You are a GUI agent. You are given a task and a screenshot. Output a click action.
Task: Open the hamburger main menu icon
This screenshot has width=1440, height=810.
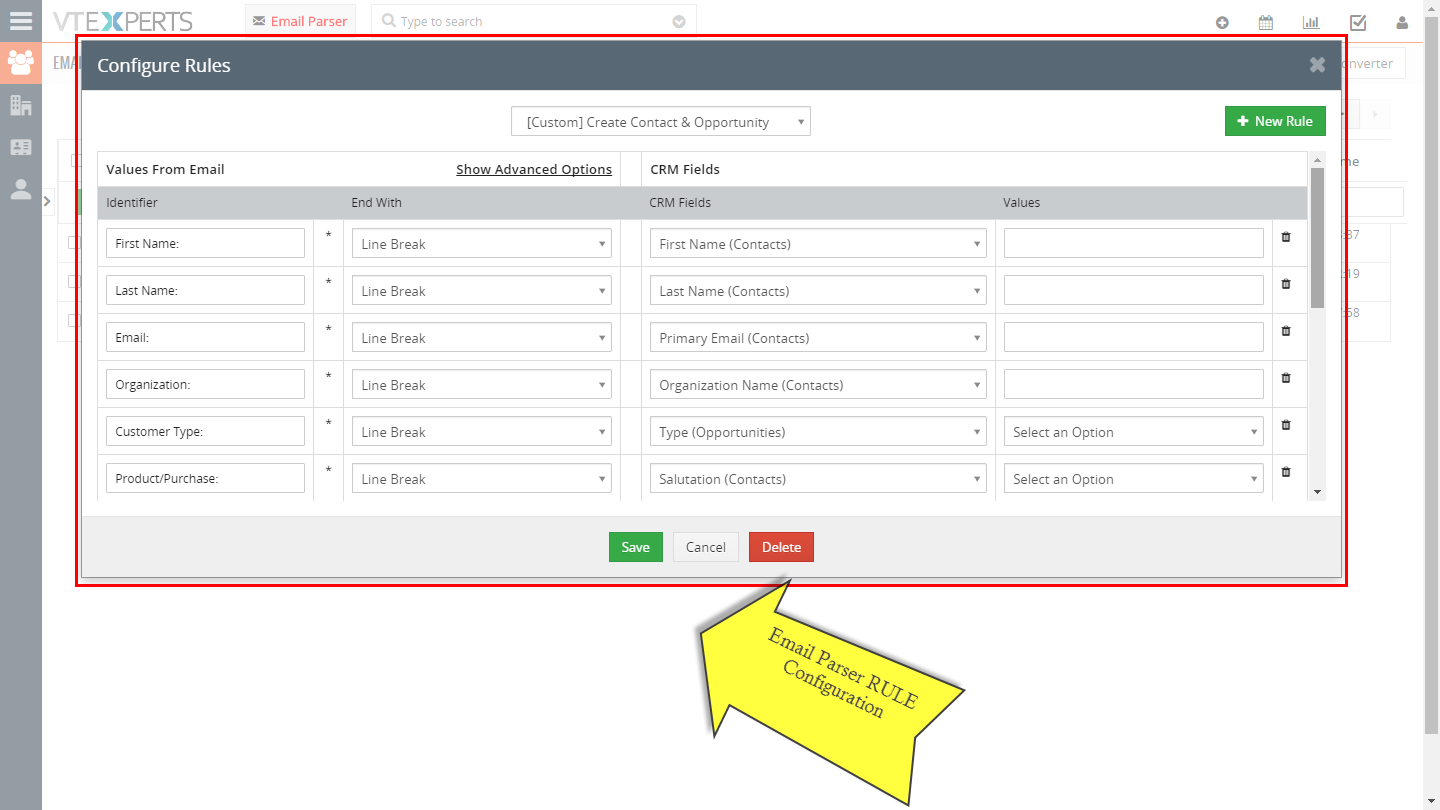[x=20, y=20]
